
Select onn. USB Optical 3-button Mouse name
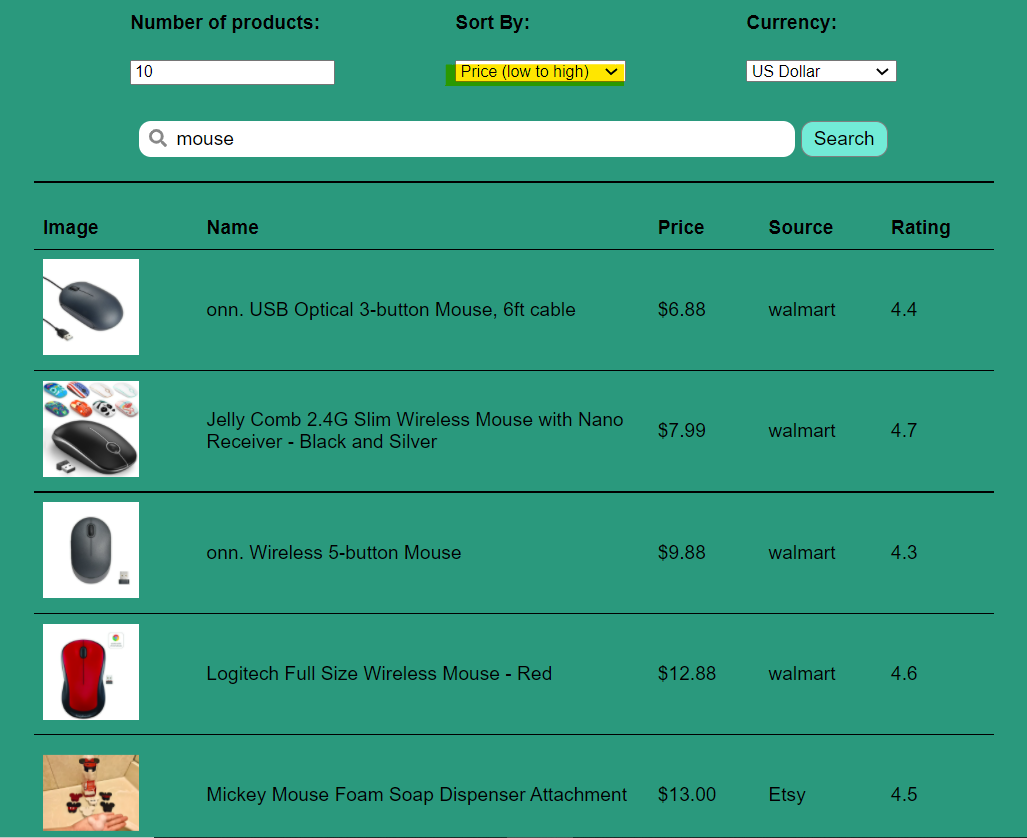tap(391, 309)
